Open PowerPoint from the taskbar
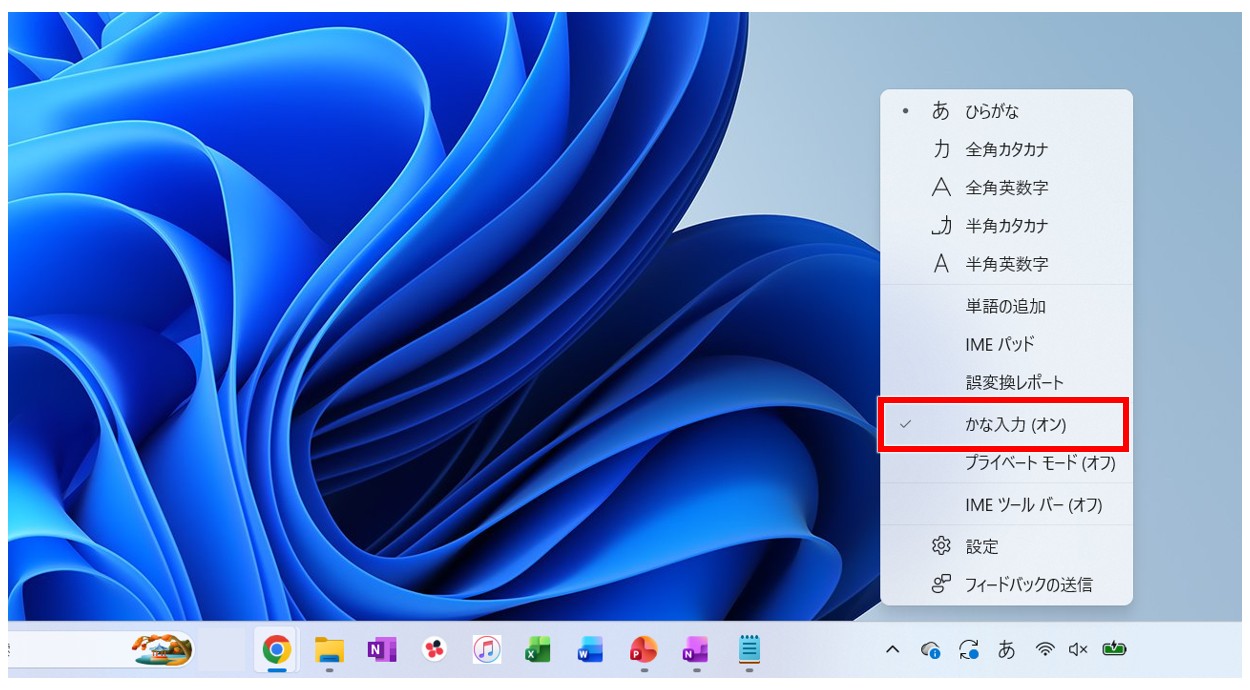 [x=643, y=651]
